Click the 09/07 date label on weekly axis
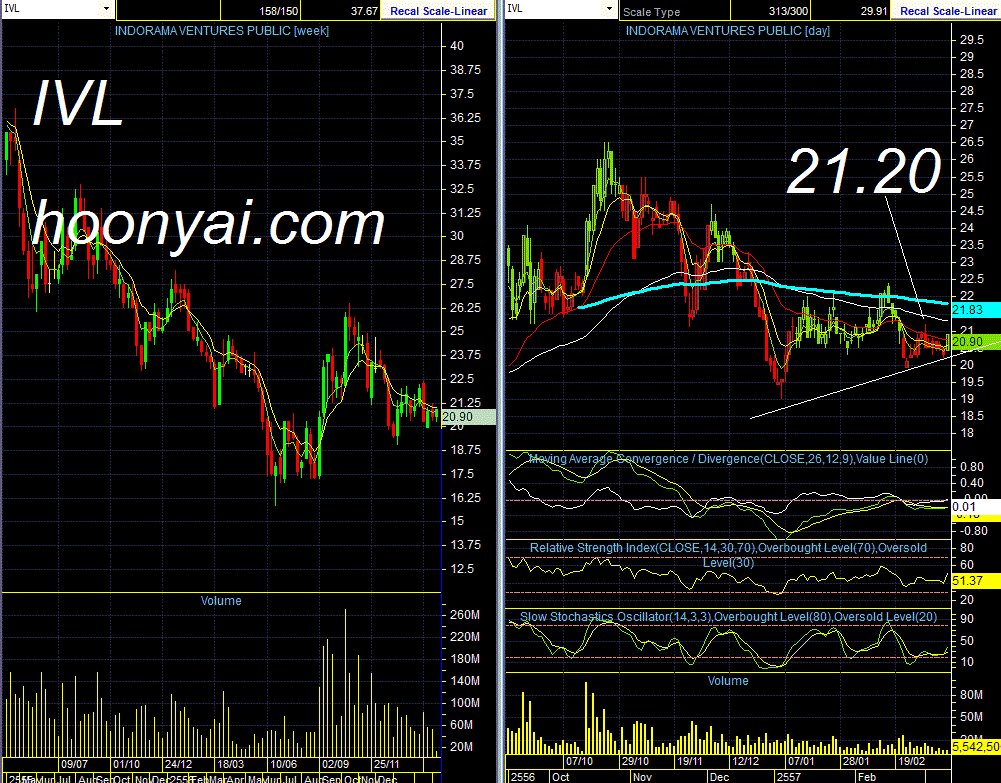The width and height of the screenshot is (1001, 783). coord(75,764)
